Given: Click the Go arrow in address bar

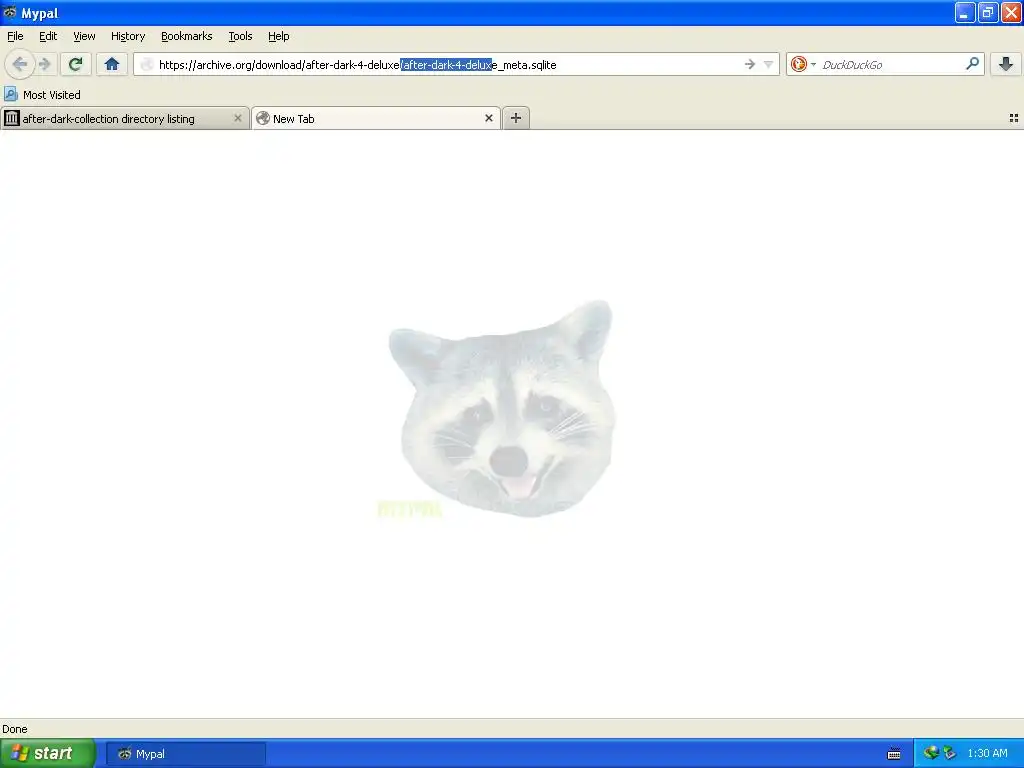Looking at the screenshot, I should 750,64.
